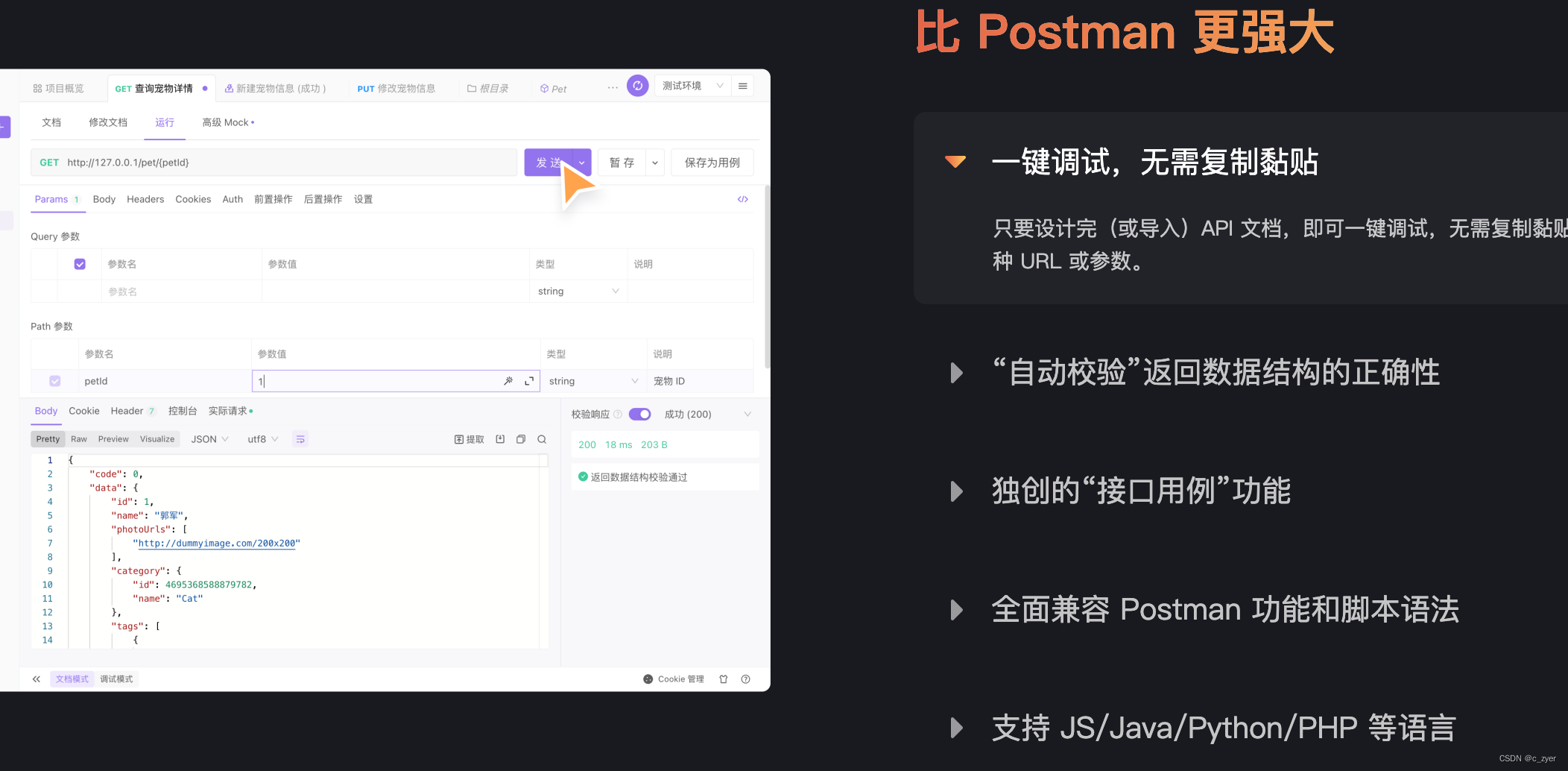
Task: Expand the 全面兼容 Postman section
Action: point(957,610)
